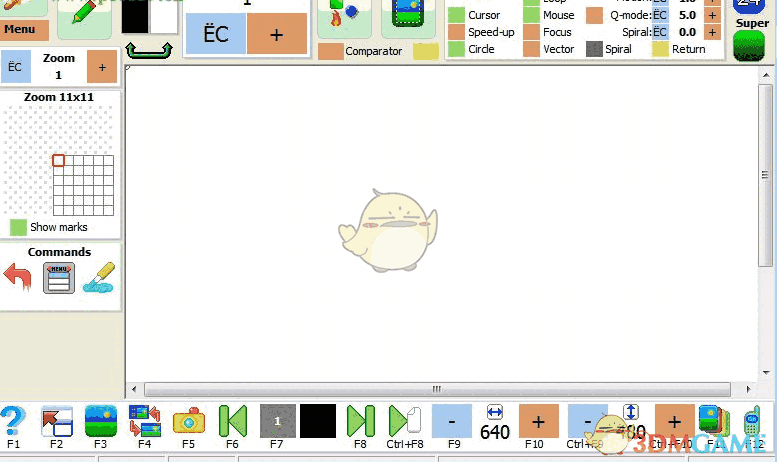Toggle the Comparator option
The height and width of the screenshot is (462, 777).
(331, 51)
